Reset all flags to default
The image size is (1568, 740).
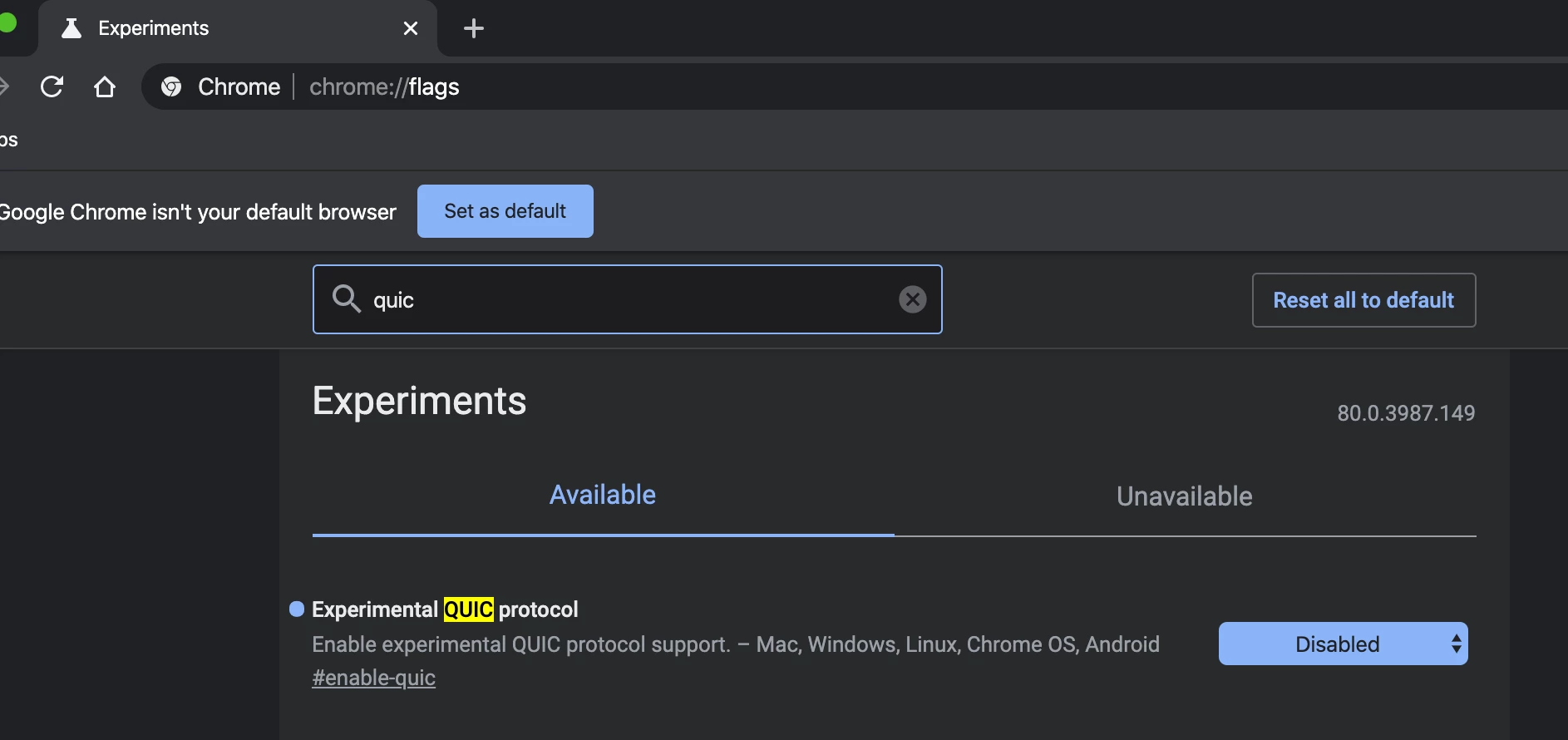pyautogui.click(x=1363, y=300)
